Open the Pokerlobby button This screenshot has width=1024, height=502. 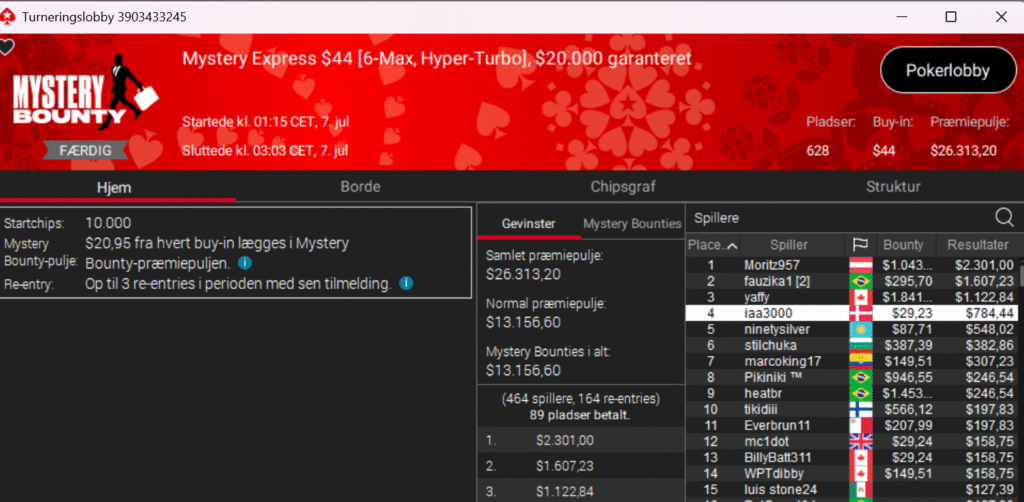click(x=947, y=70)
